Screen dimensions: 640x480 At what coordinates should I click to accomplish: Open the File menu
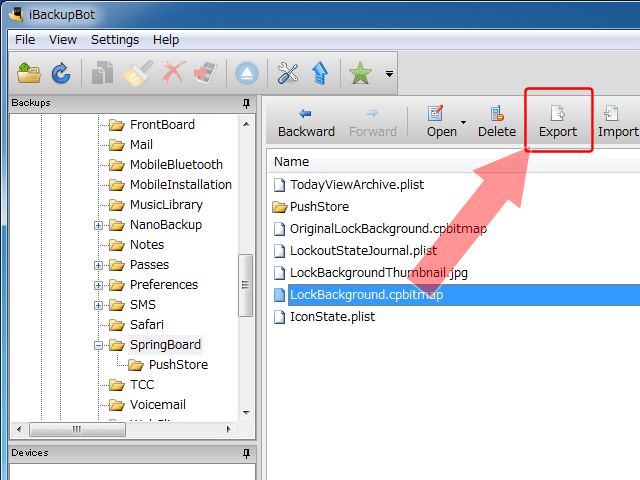click(x=25, y=40)
